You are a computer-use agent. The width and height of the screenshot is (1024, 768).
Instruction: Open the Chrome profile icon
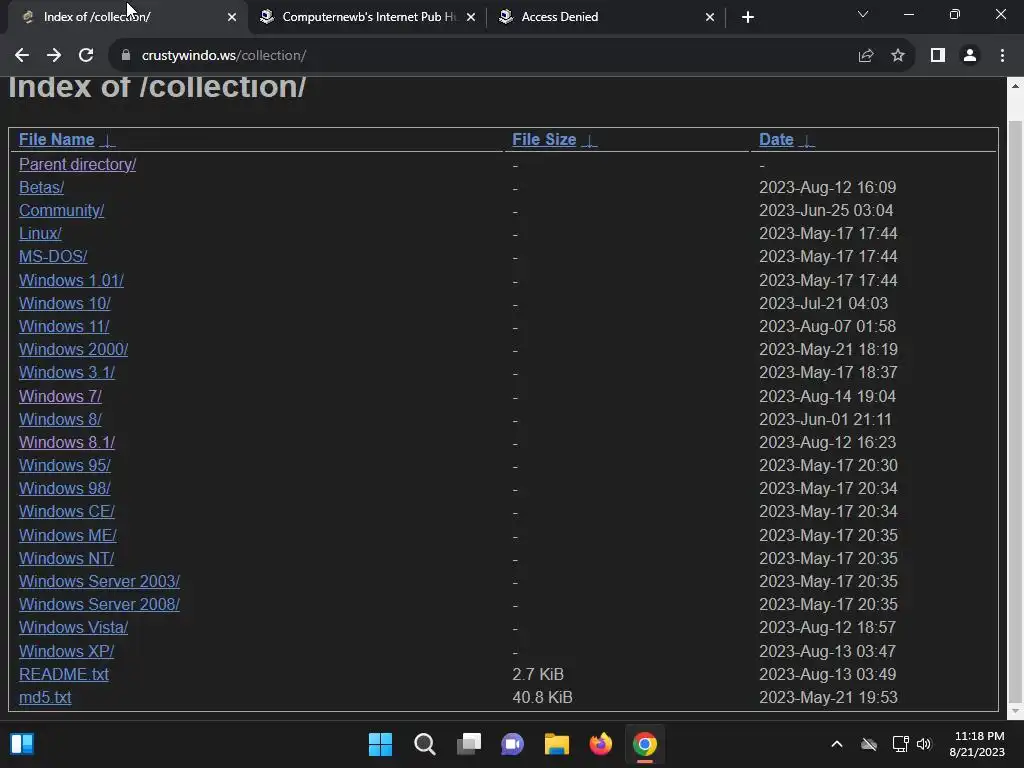click(970, 56)
